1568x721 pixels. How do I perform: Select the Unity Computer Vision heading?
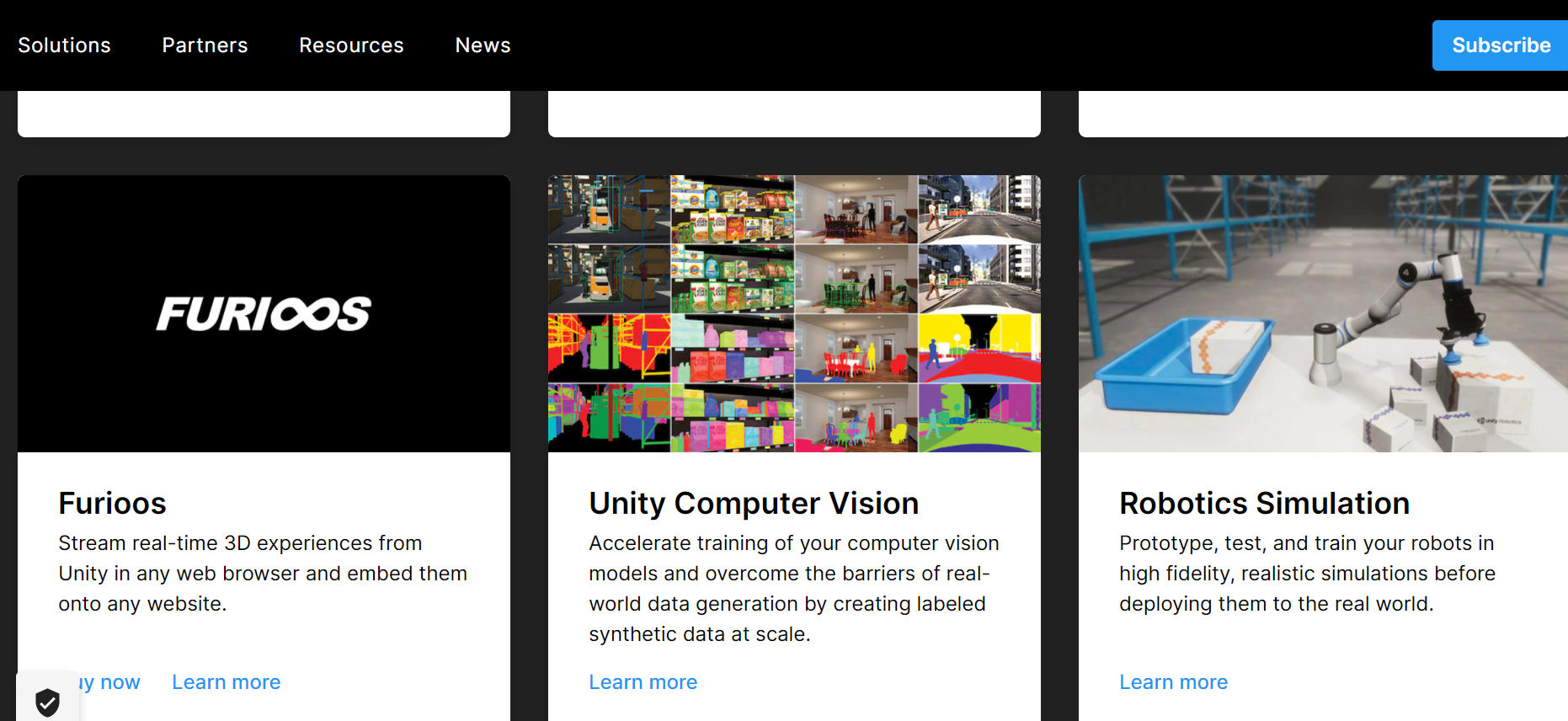pos(753,504)
